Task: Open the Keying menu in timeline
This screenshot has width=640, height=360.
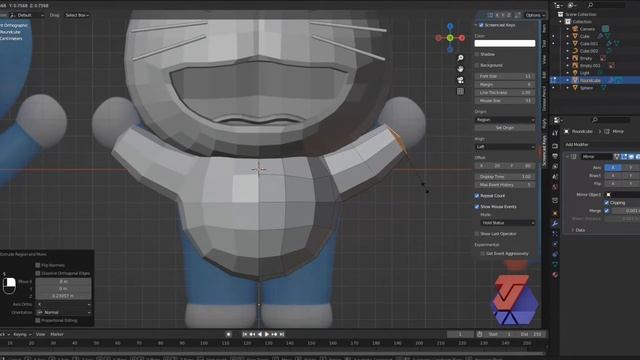Action: [22, 334]
